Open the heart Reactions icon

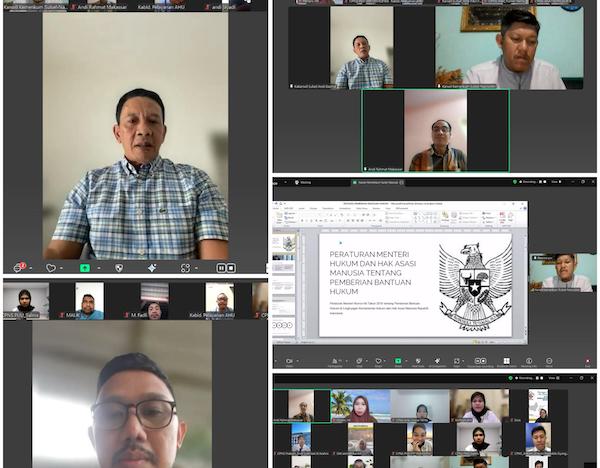pos(51,268)
